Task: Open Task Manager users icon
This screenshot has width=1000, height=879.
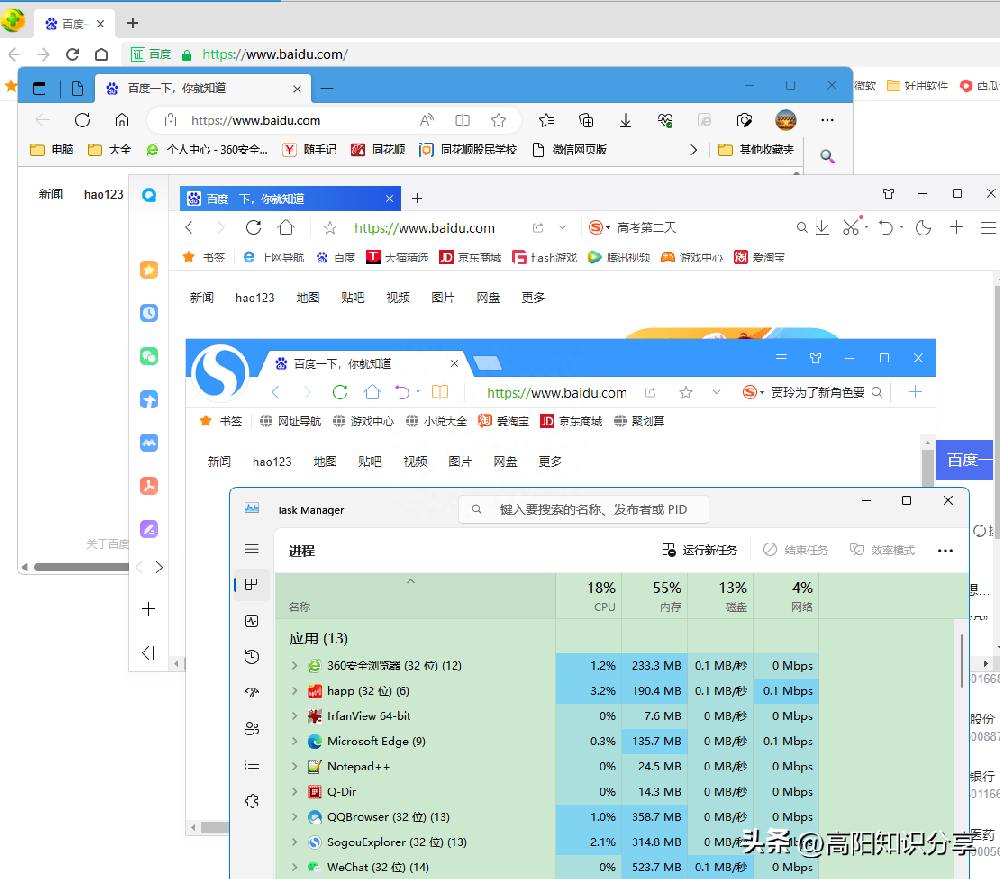Action: (x=252, y=728)
